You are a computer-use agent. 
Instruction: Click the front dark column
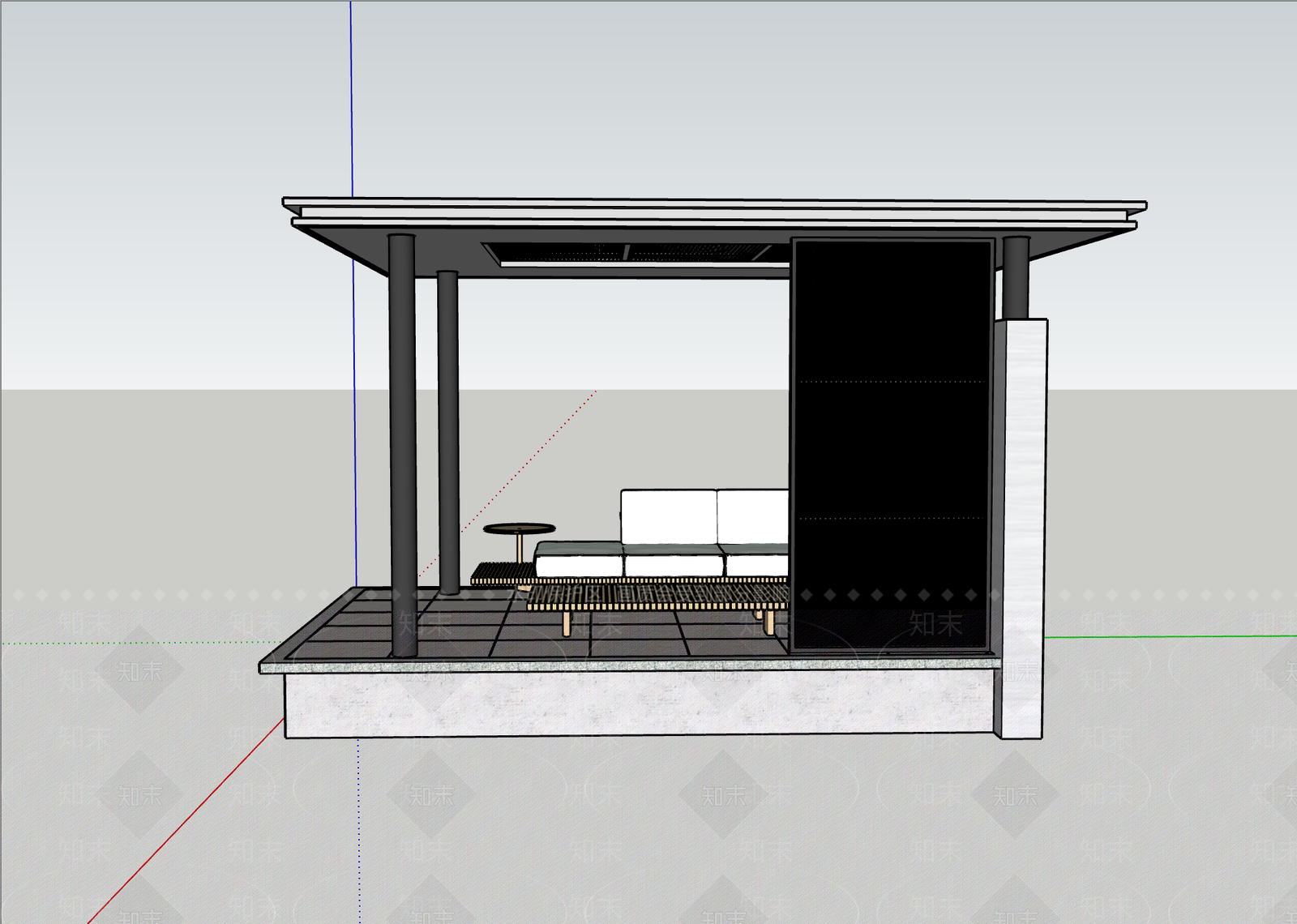point(402,445)
